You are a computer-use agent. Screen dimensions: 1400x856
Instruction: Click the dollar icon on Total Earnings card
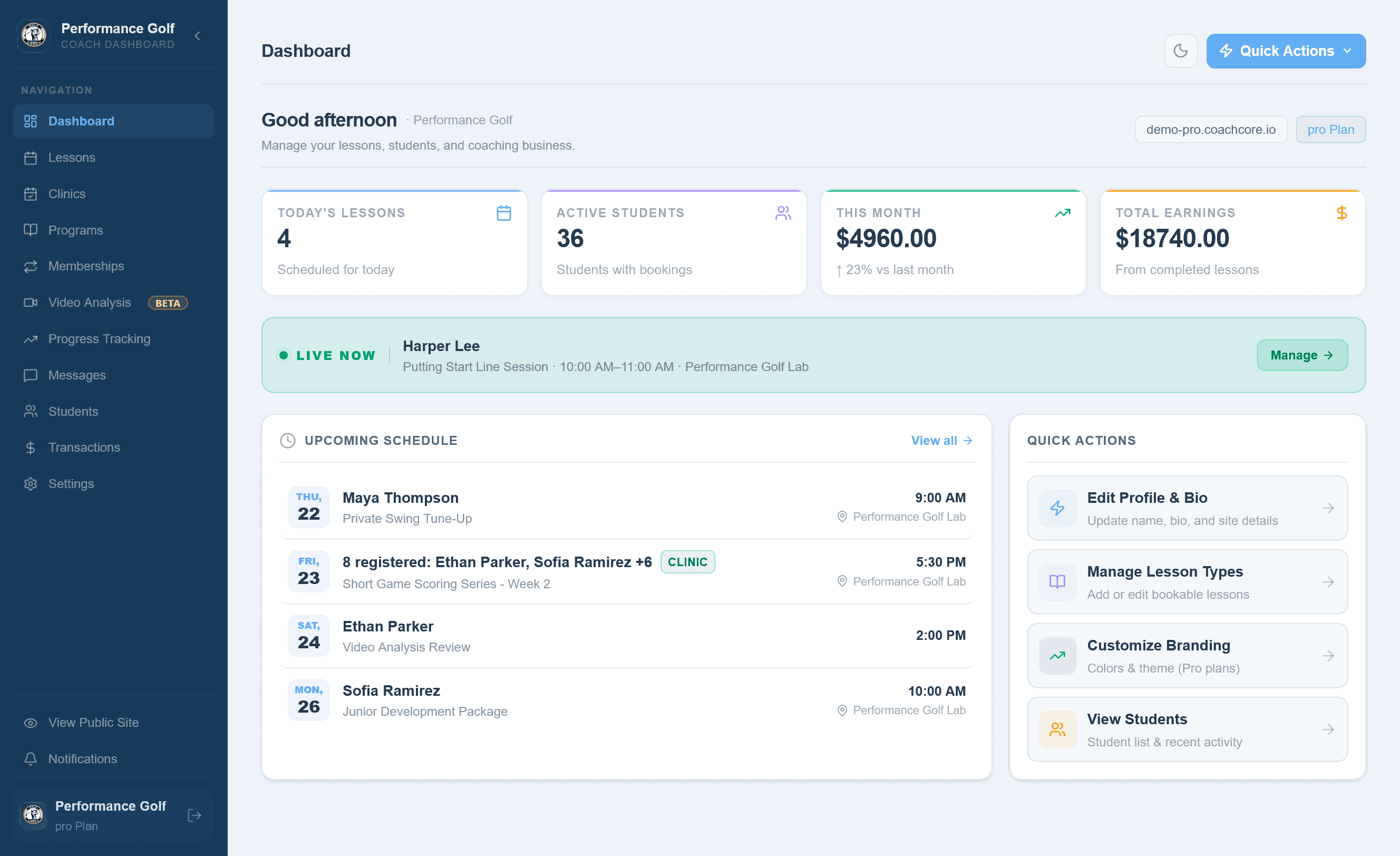(x=1342, y=213)
